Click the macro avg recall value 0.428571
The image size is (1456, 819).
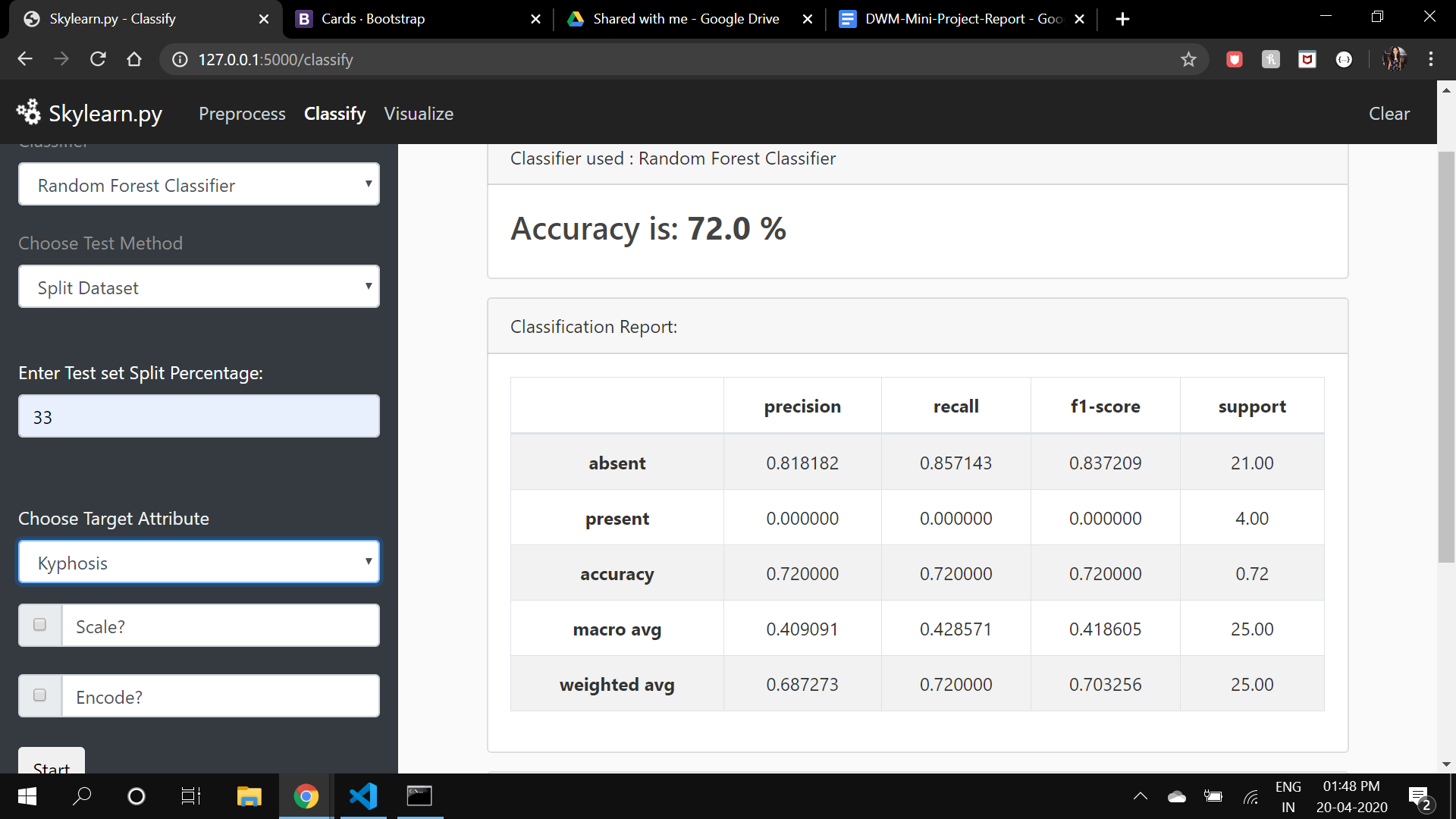(x=955, y=629)
